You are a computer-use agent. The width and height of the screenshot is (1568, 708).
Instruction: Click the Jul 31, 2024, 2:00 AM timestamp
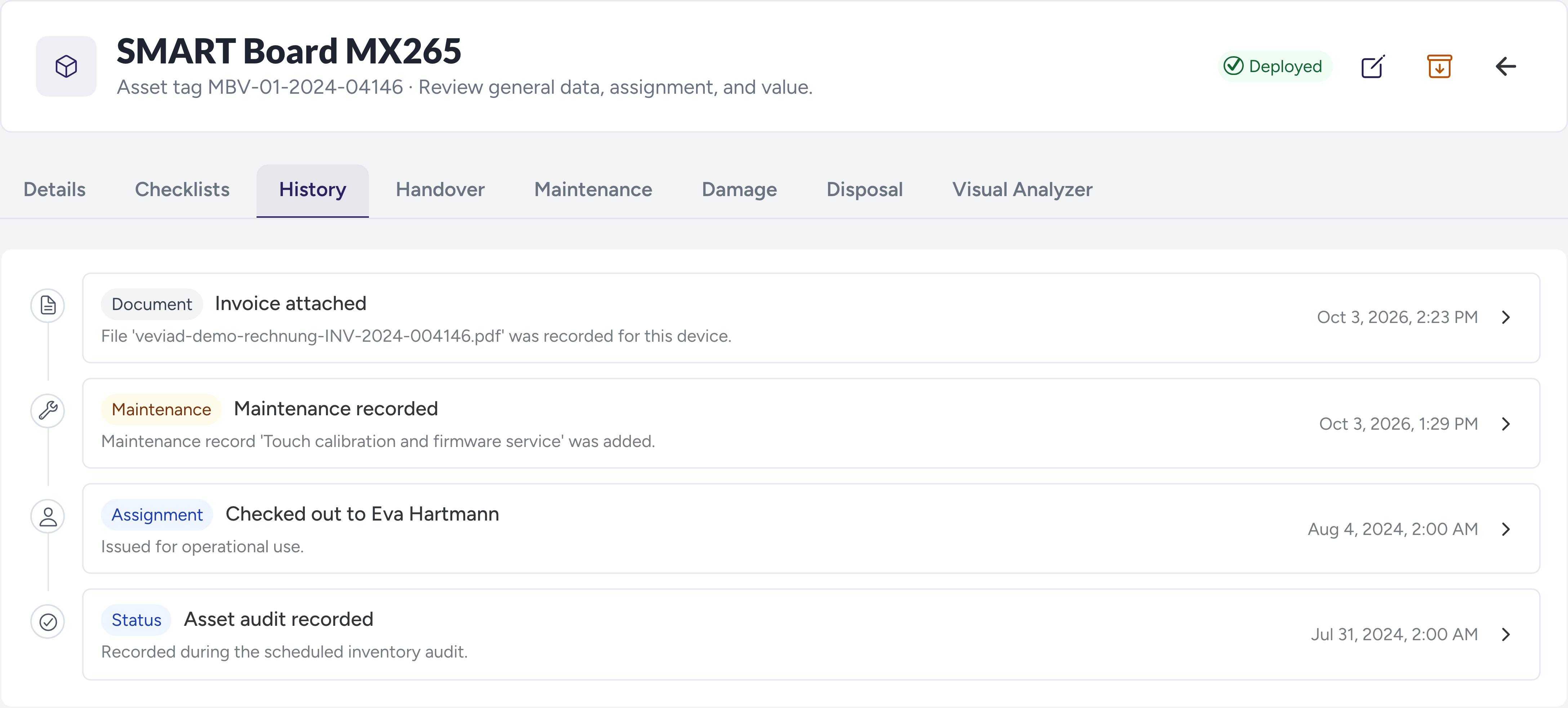[x=1394, y=634]
